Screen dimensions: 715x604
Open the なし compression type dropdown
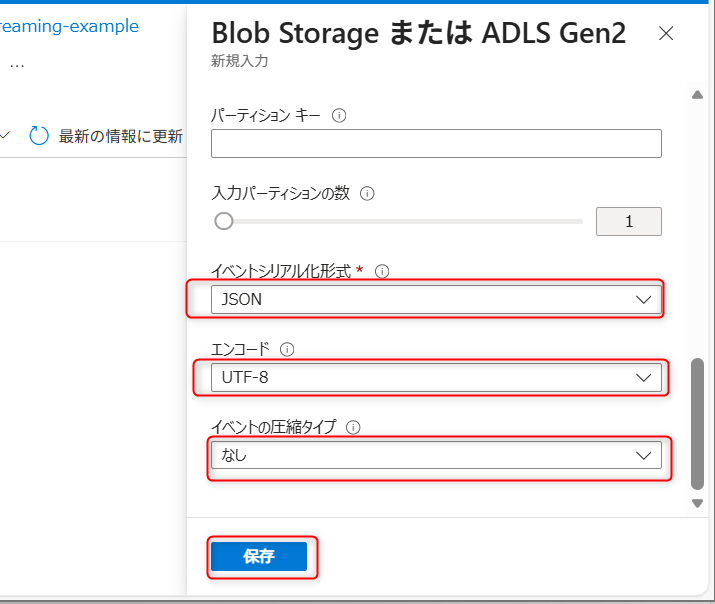pyautogui.click(x=436, y=455)
